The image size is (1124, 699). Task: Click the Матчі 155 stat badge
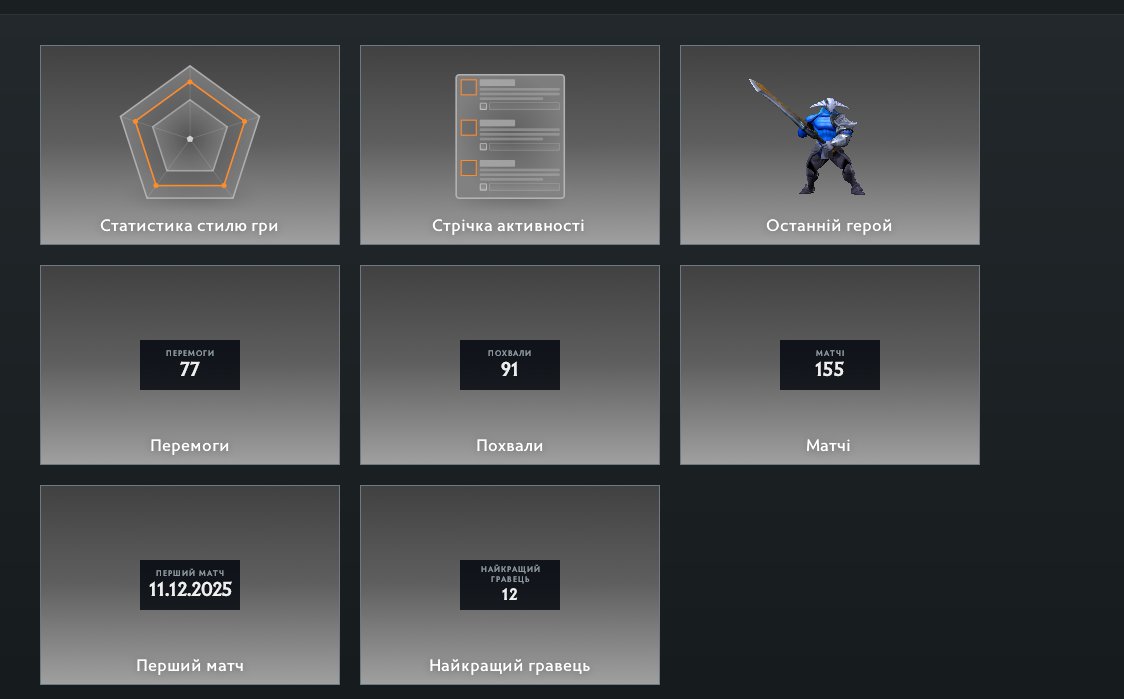[x=830, y=365]
